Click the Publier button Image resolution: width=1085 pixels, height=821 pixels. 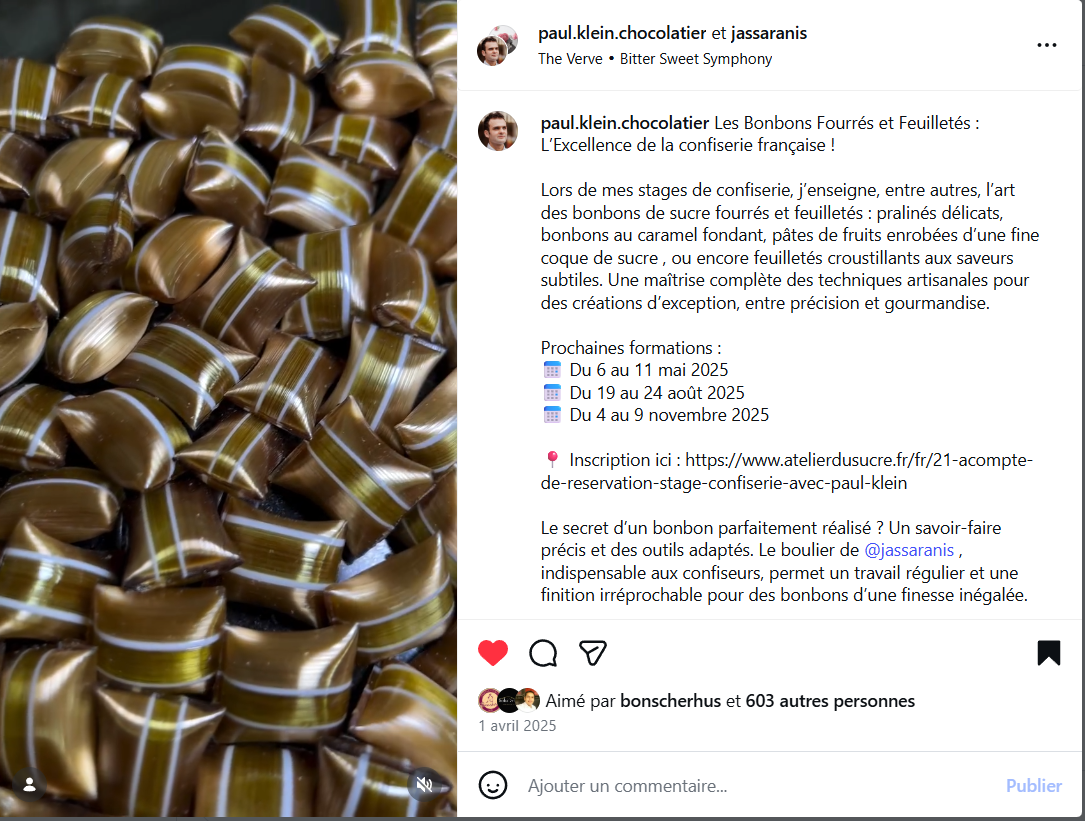[1033, 786]
